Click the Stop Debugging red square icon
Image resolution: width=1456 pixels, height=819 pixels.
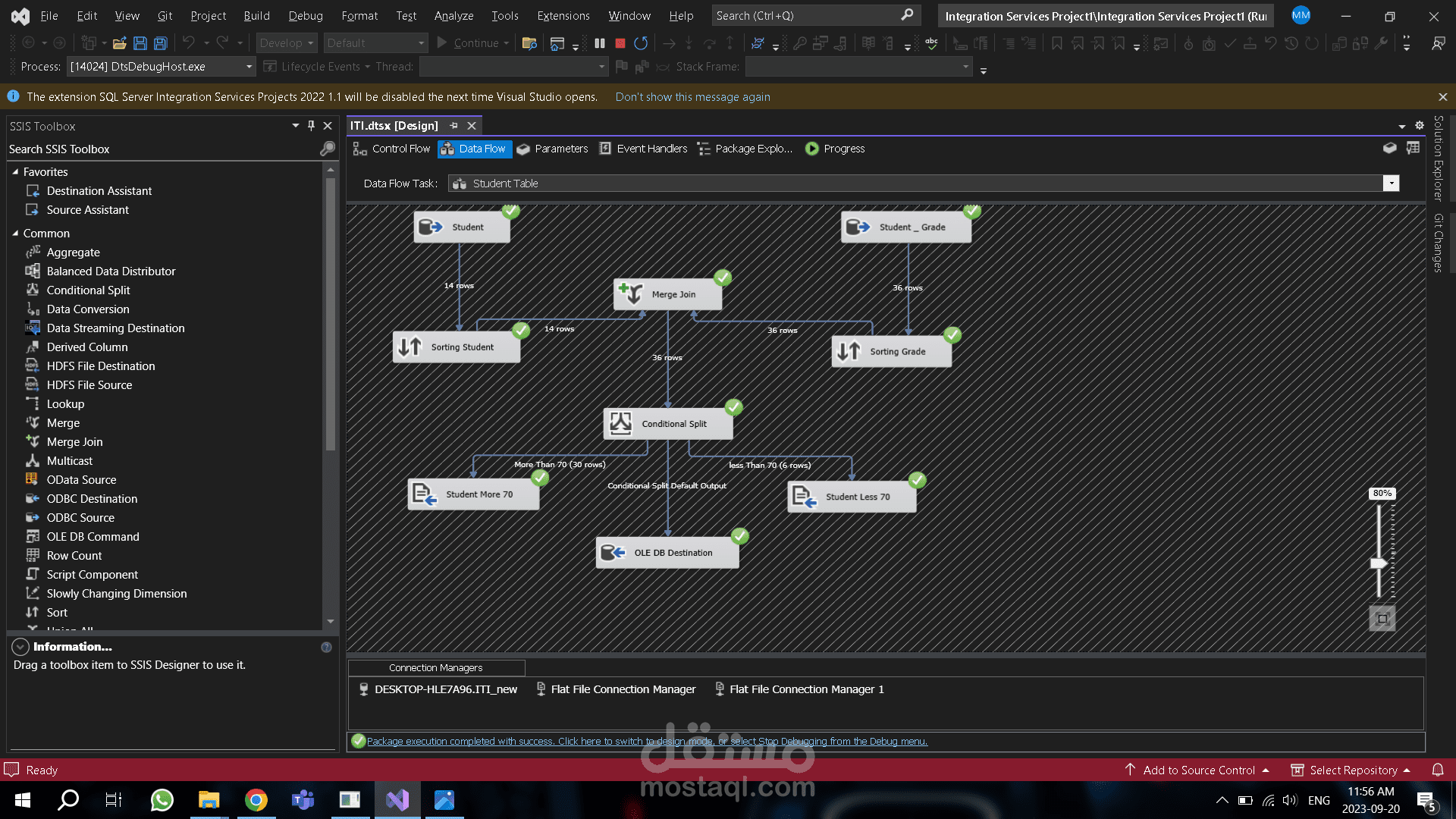[x=620, y=43]
